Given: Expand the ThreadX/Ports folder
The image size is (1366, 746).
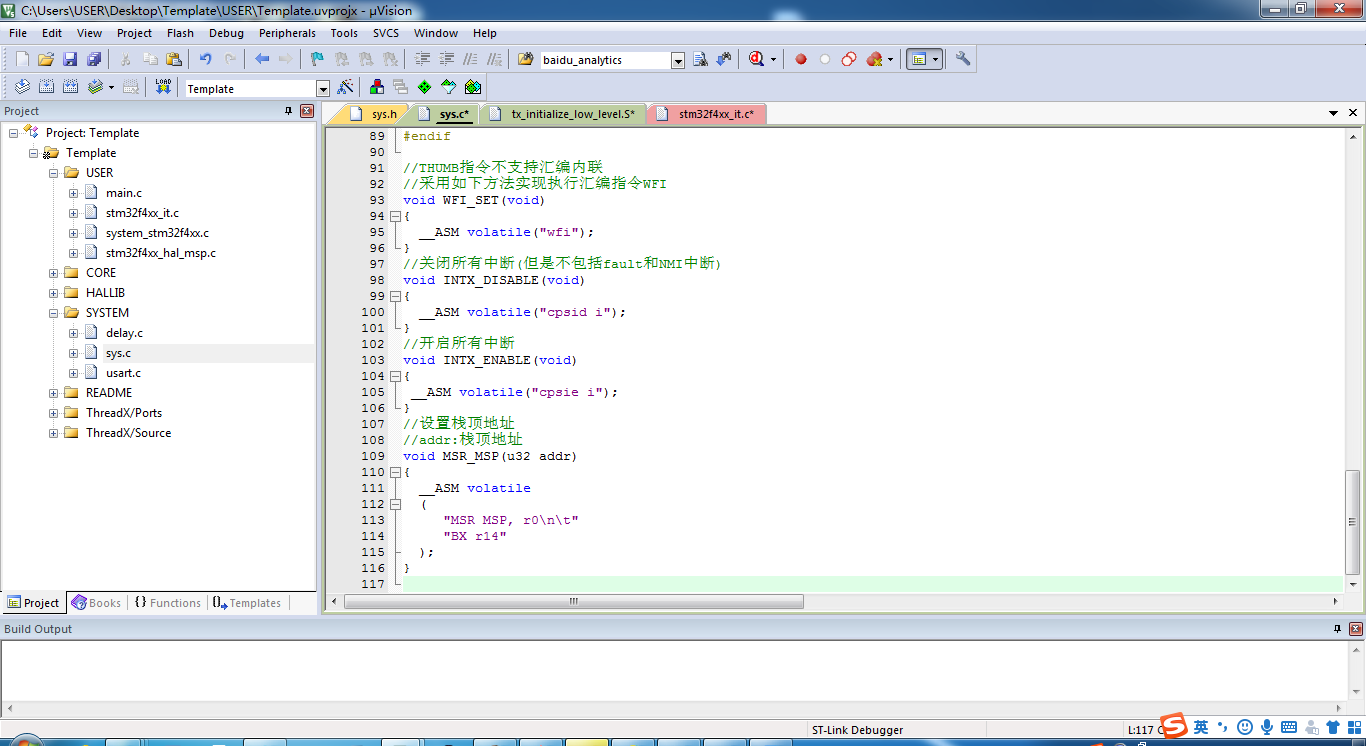Looking at the screenshot, I should click(54, 413).
